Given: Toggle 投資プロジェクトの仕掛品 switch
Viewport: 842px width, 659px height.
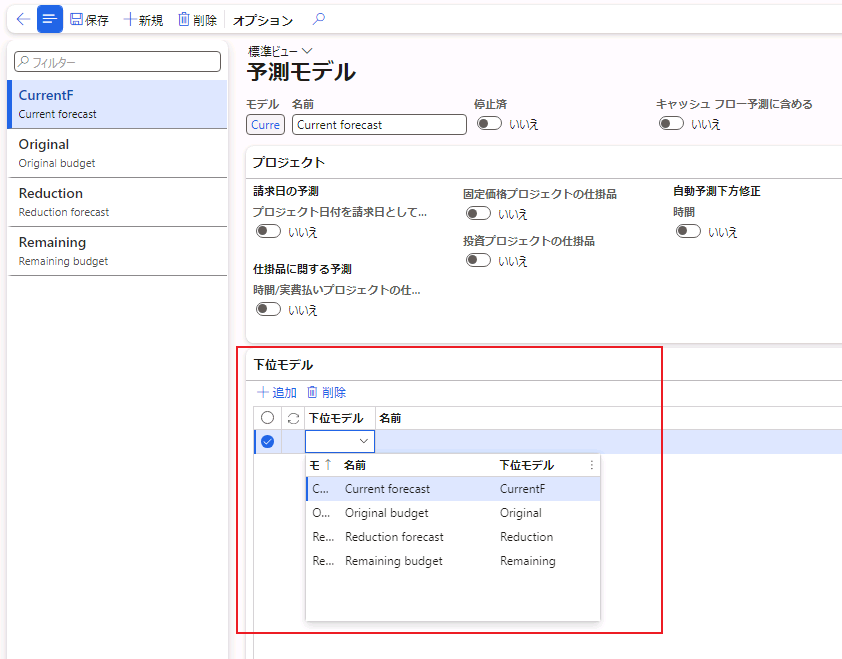Looking at the screenshot, I should click(x=478, y=260).
